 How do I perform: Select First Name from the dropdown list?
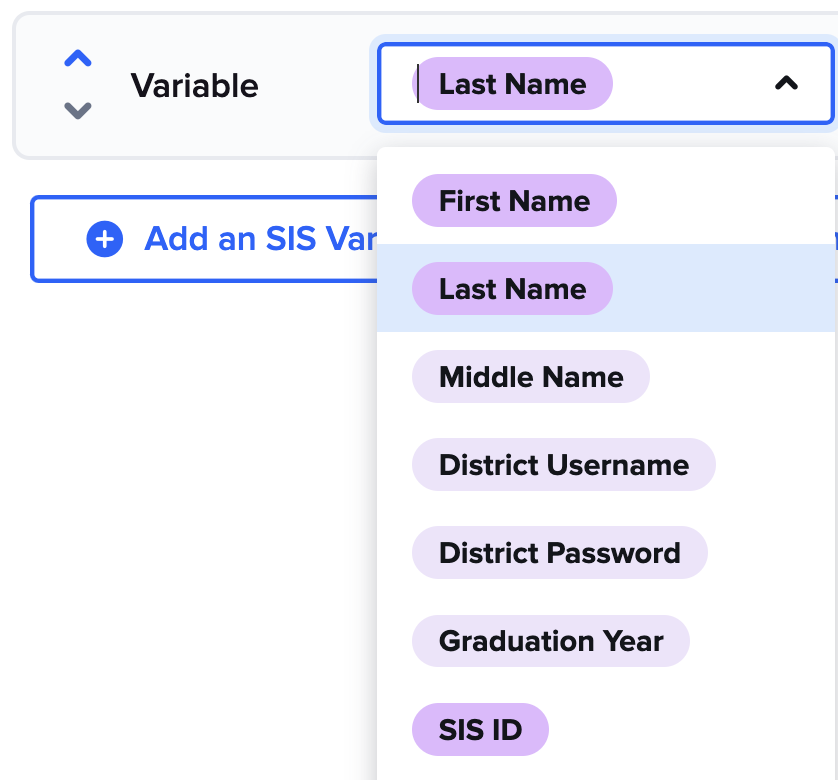tap(514, 201)
